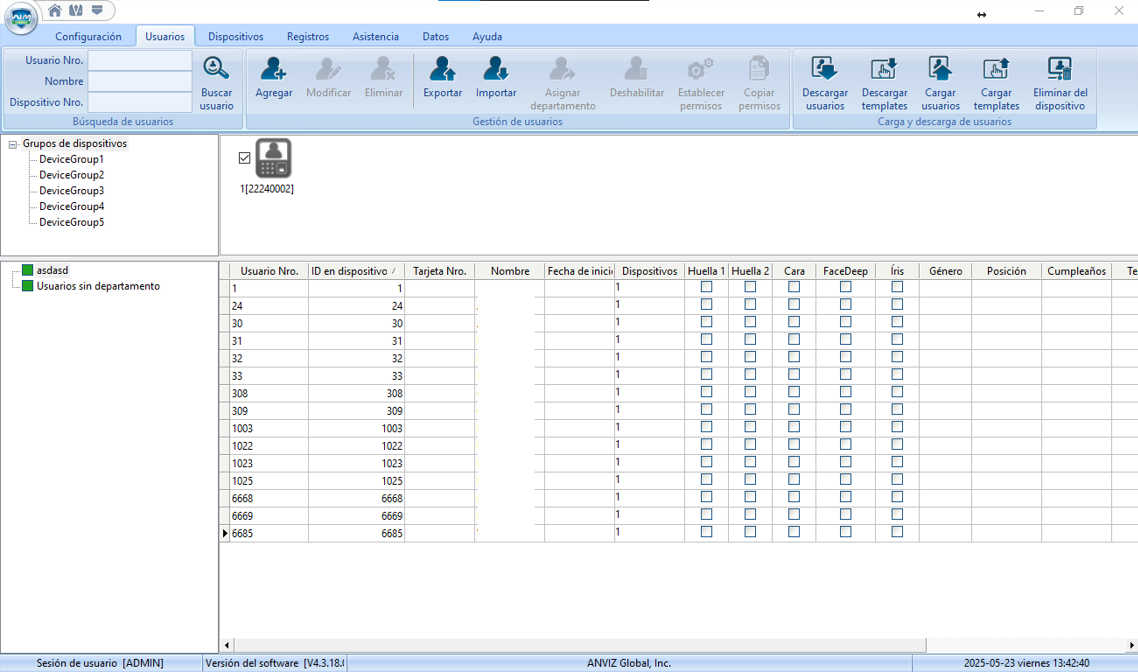
Task: Open the Usuarios tab
Action: point(165,36)
